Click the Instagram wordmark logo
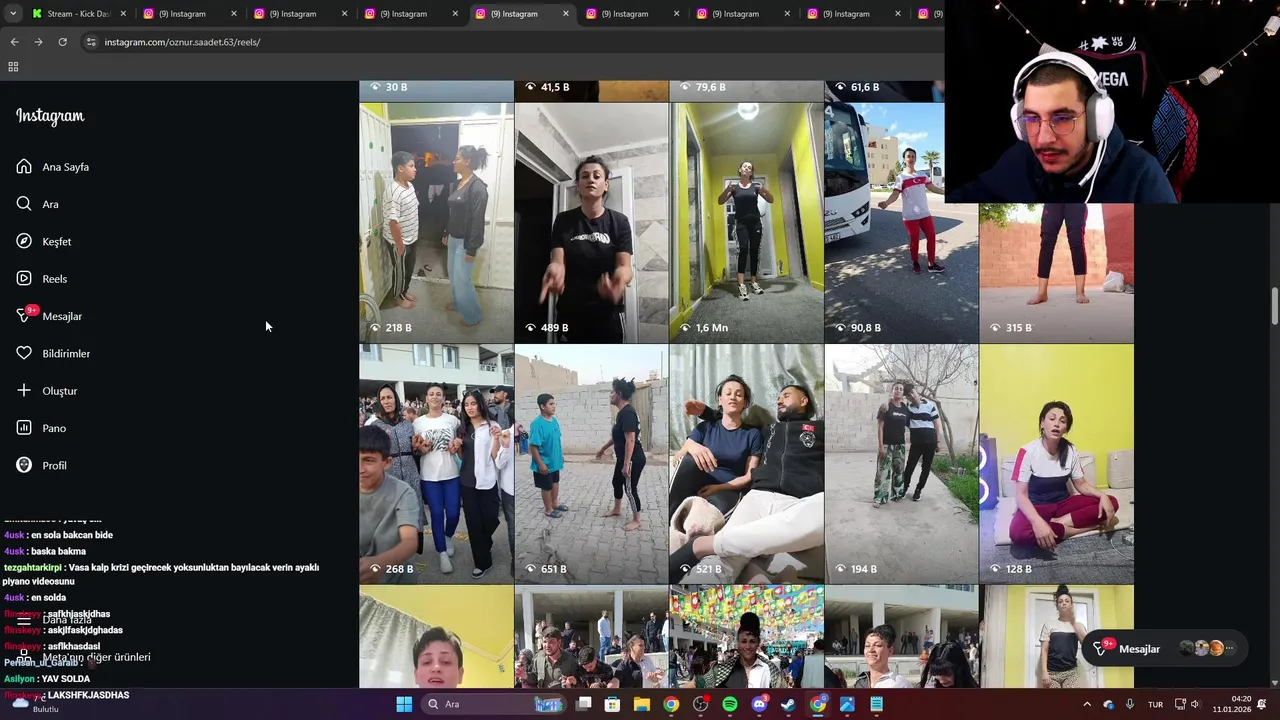This screenshot has width=1280, height=720. (50, 116)
